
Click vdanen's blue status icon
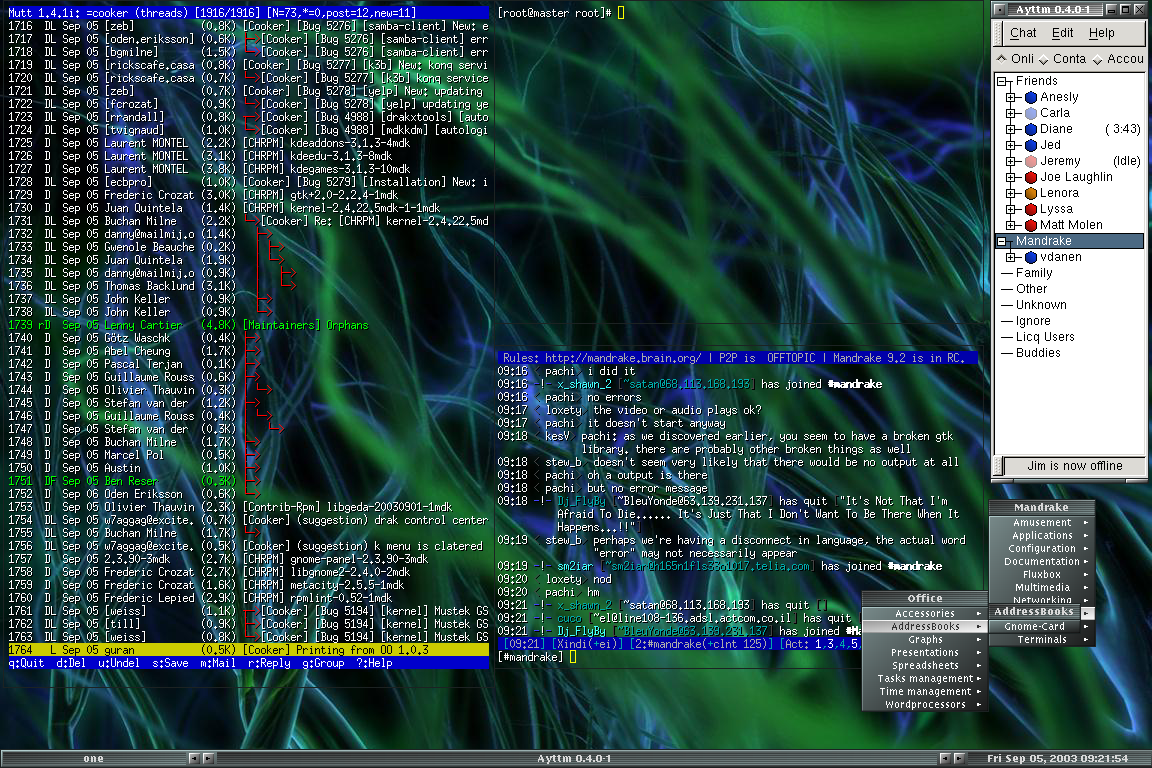(x=1030, y=257)
